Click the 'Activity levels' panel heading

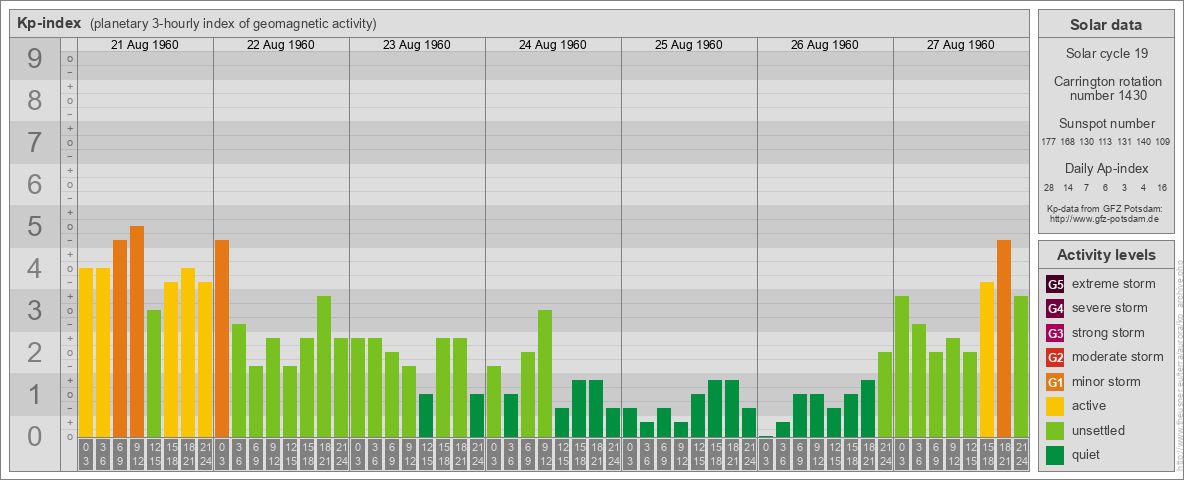[1106, 255]
